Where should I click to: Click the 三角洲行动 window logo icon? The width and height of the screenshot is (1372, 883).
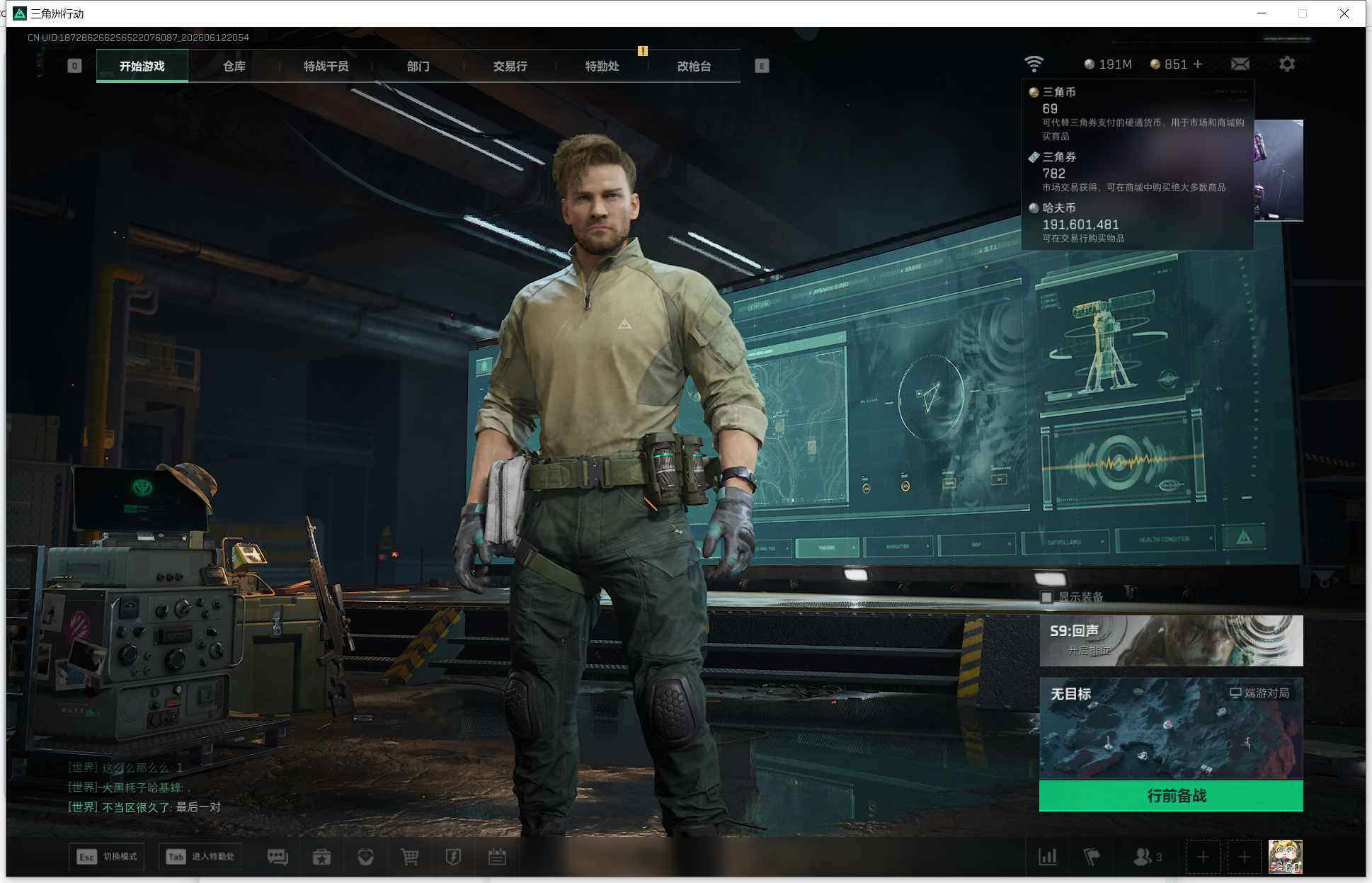coord(20,13)
